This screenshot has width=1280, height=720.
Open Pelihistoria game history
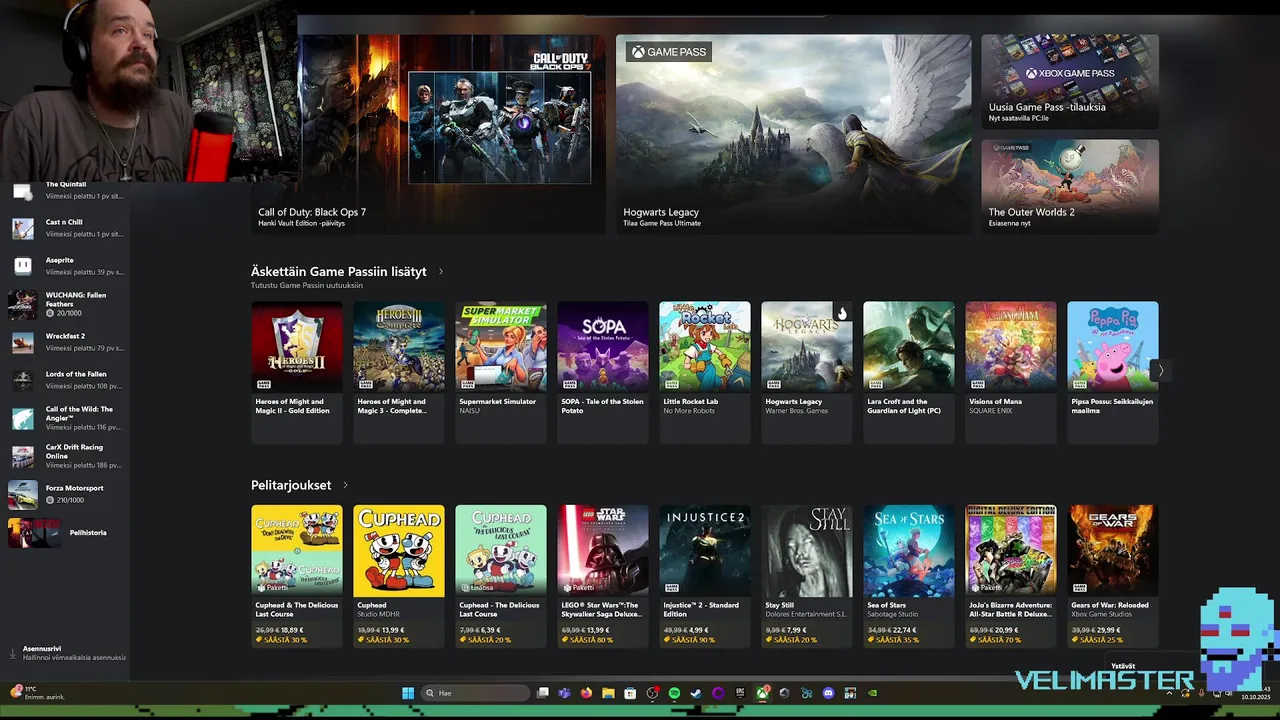click(66, 533)
